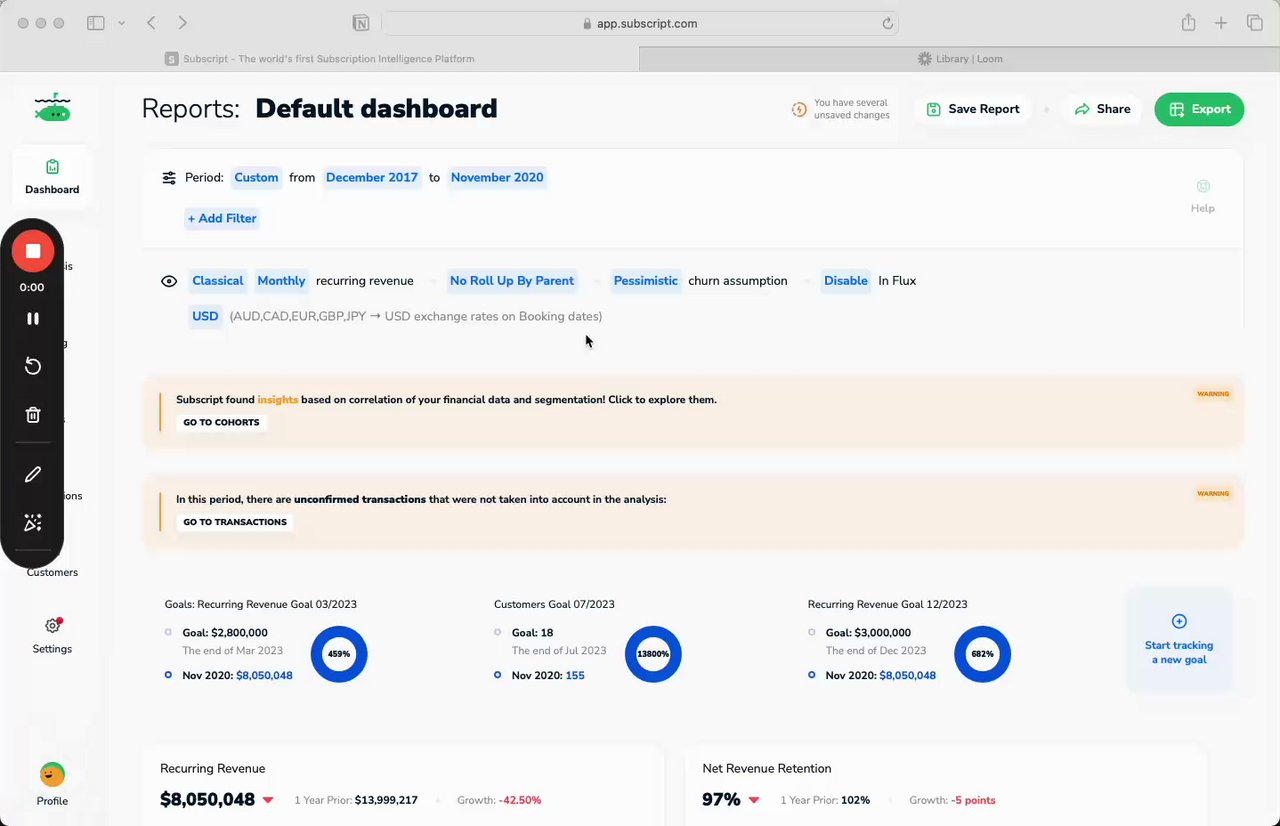Change the Classical revenue setting
This screenshot has width=1280, height=826.
[218, 281]
